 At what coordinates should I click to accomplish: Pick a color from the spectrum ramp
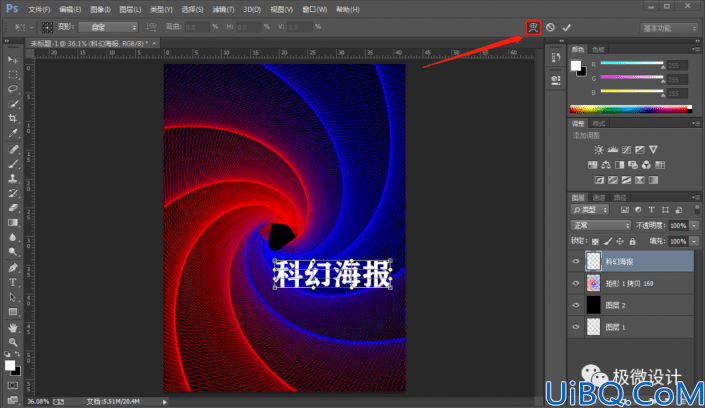click(x=631, y=109)
